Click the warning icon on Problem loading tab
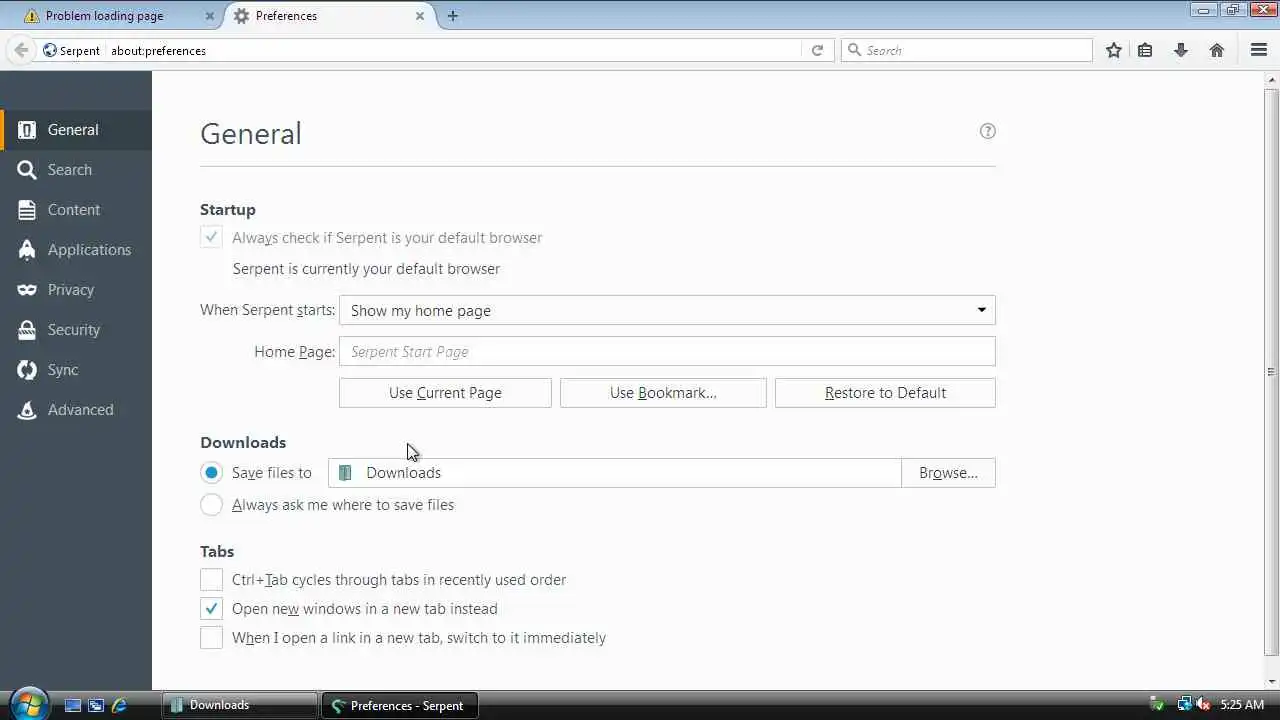 coord(32,16)
